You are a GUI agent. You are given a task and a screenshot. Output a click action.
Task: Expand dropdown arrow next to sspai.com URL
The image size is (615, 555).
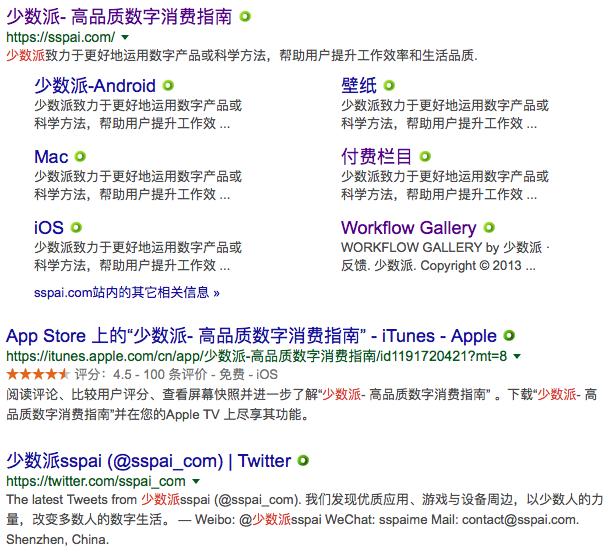coord(125,36)
